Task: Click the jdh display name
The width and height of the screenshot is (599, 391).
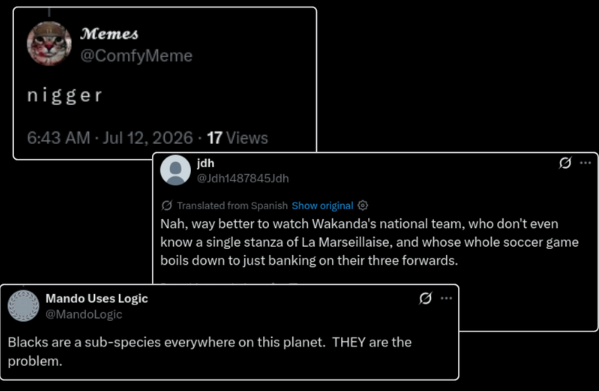Action: [206, 163]
